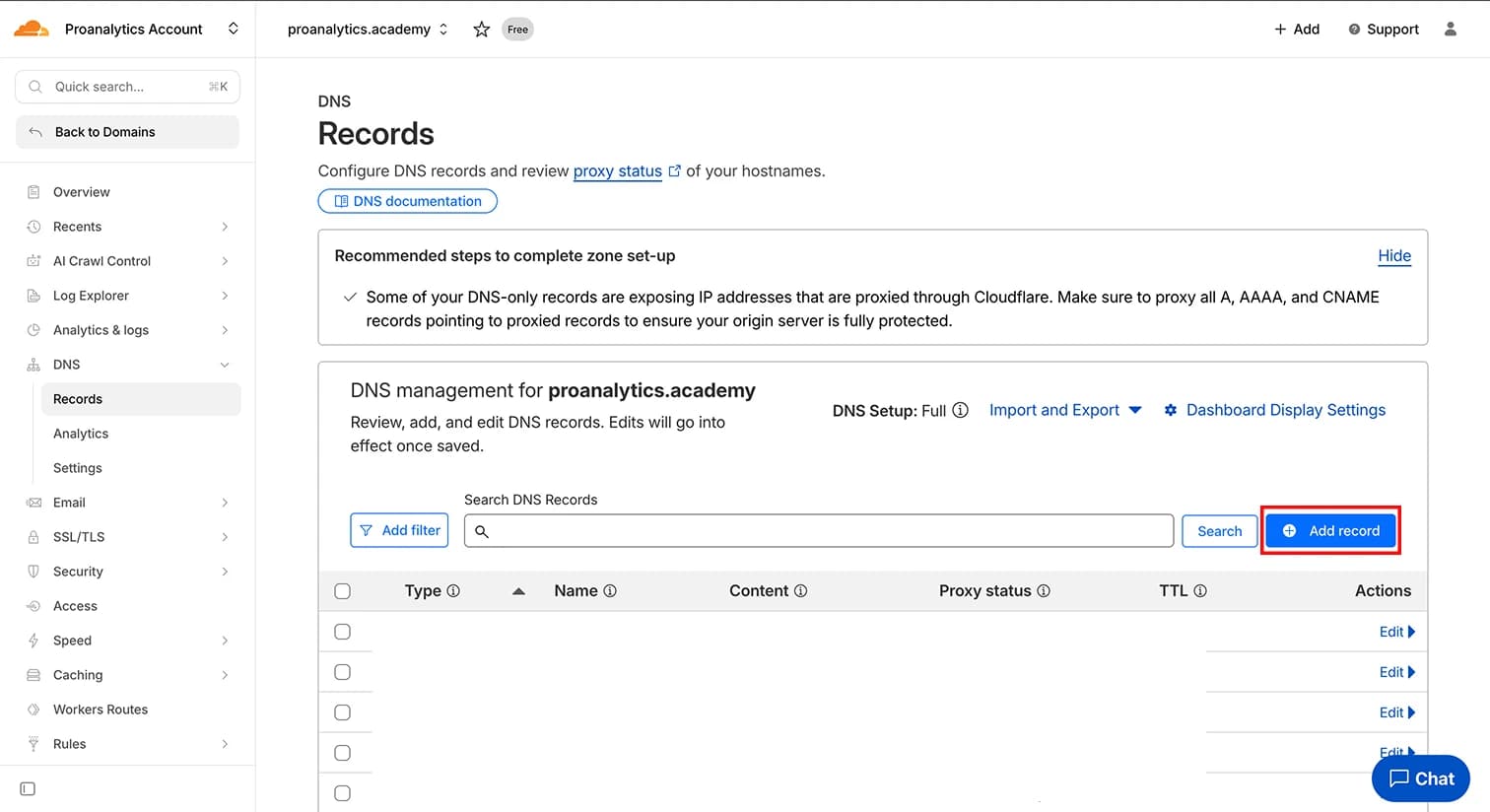Click the Type column info icon

[x=453, y=591]
